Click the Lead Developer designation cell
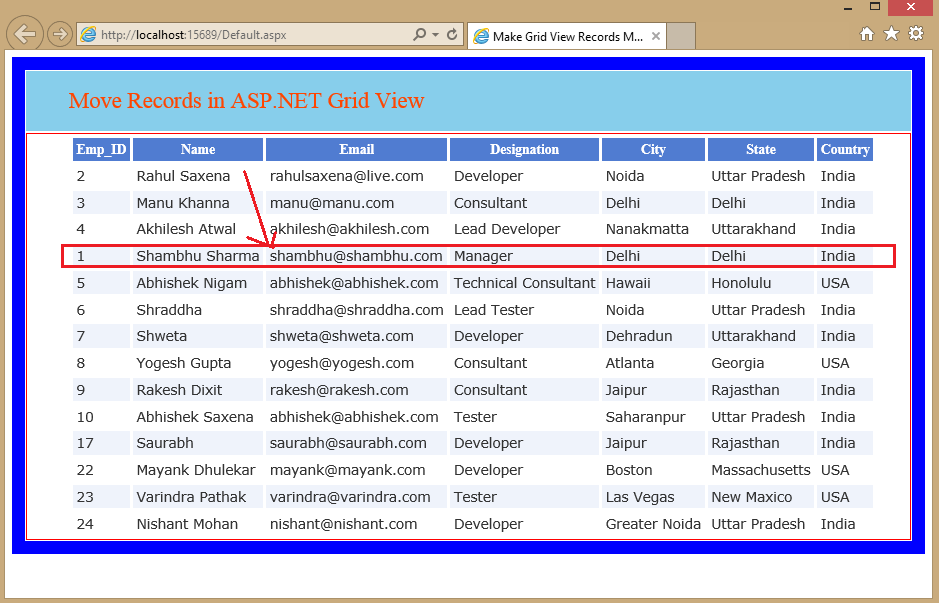The height and width of the screenshot is (603, 939). (524, 229)
